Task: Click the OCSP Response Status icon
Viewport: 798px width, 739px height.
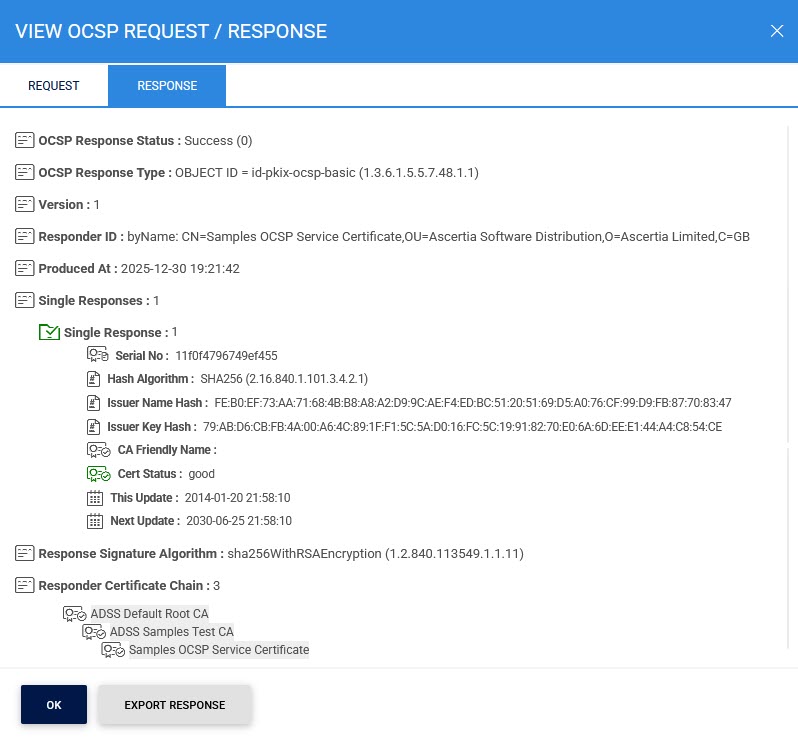Action: [25, 141]
